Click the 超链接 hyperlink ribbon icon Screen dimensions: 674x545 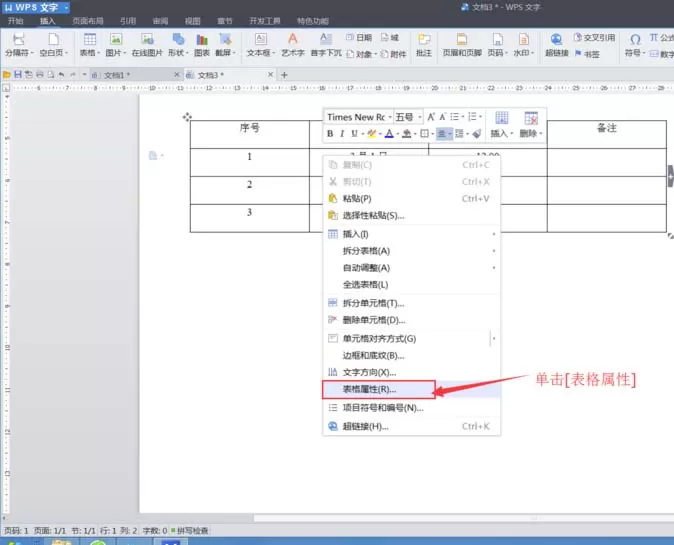[557, 45]
